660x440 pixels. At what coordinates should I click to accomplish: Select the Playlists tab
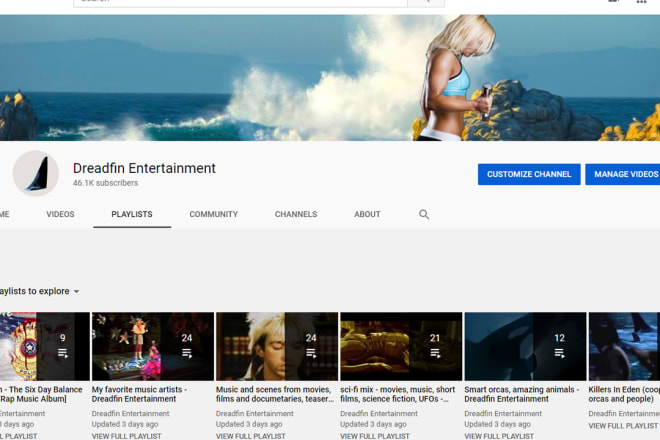pyautogui.click(x=132, y=214)
